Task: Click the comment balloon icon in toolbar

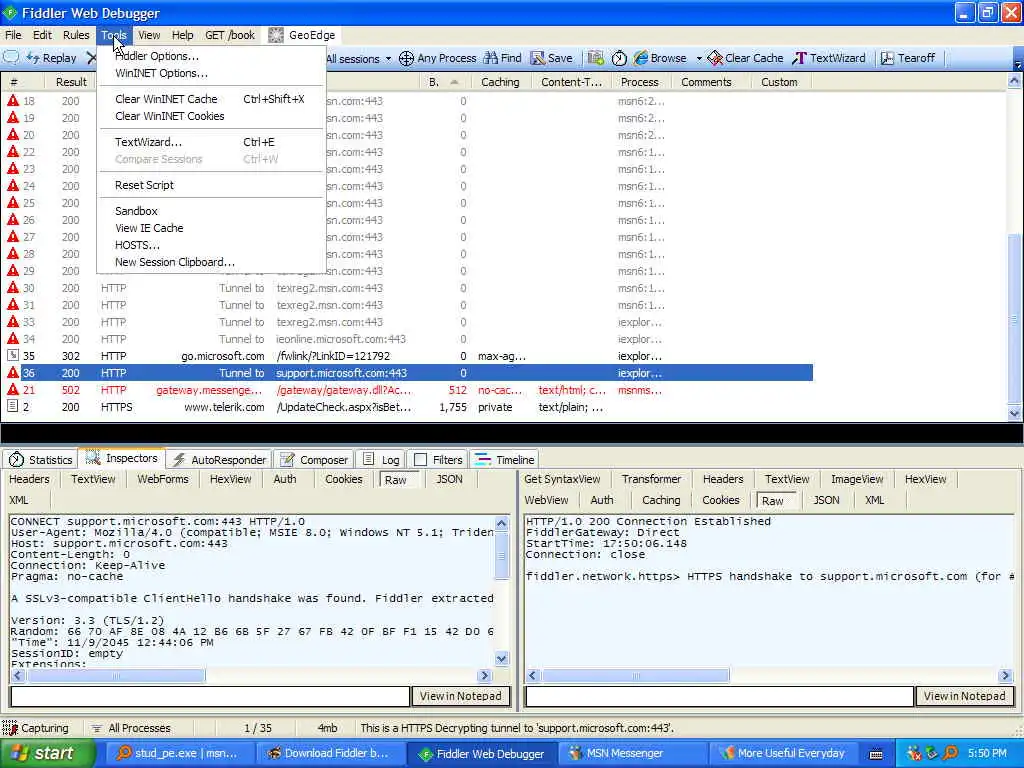Action: click(x=11, y=57)
